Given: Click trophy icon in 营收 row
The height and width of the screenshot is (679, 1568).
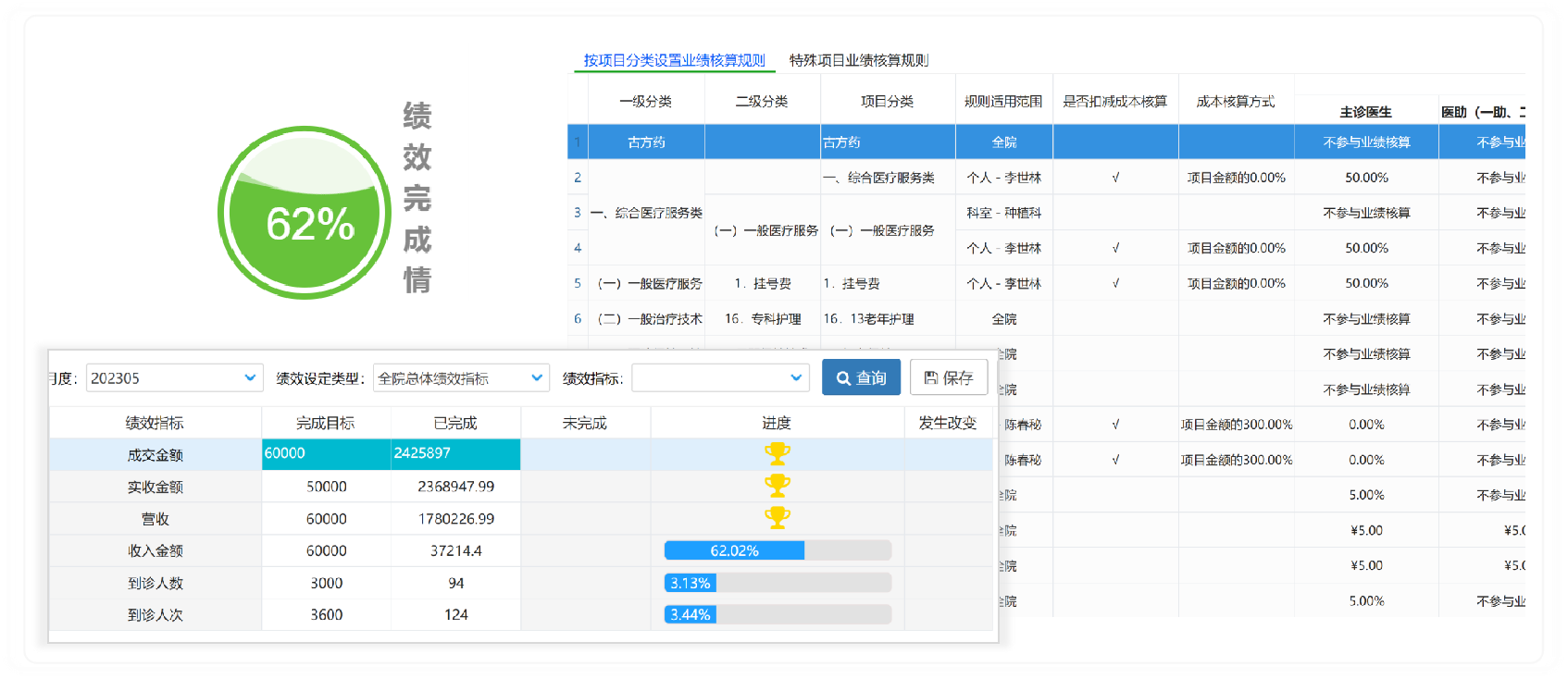Looking at the screenshot, I should pos(777,517).
